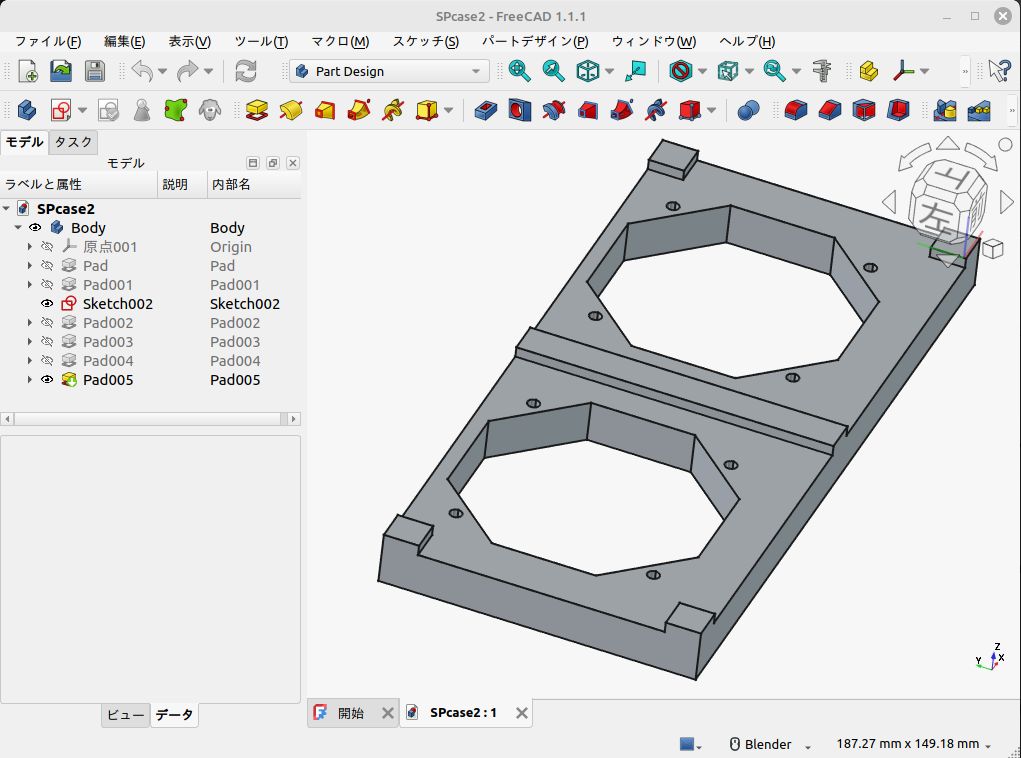The image size is (1021, 758).
Task: Open the パートデザイン(P) menu
Action: (535, 41)
